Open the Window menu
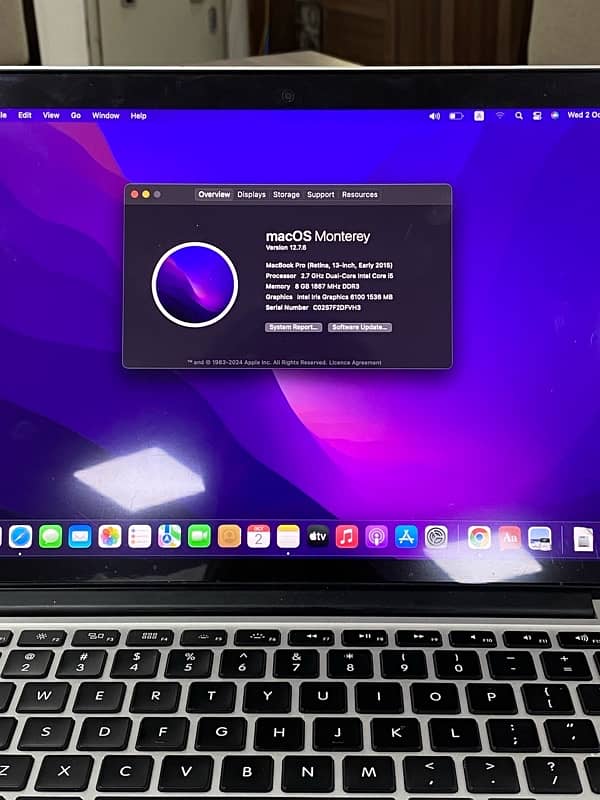 point(106,116)
